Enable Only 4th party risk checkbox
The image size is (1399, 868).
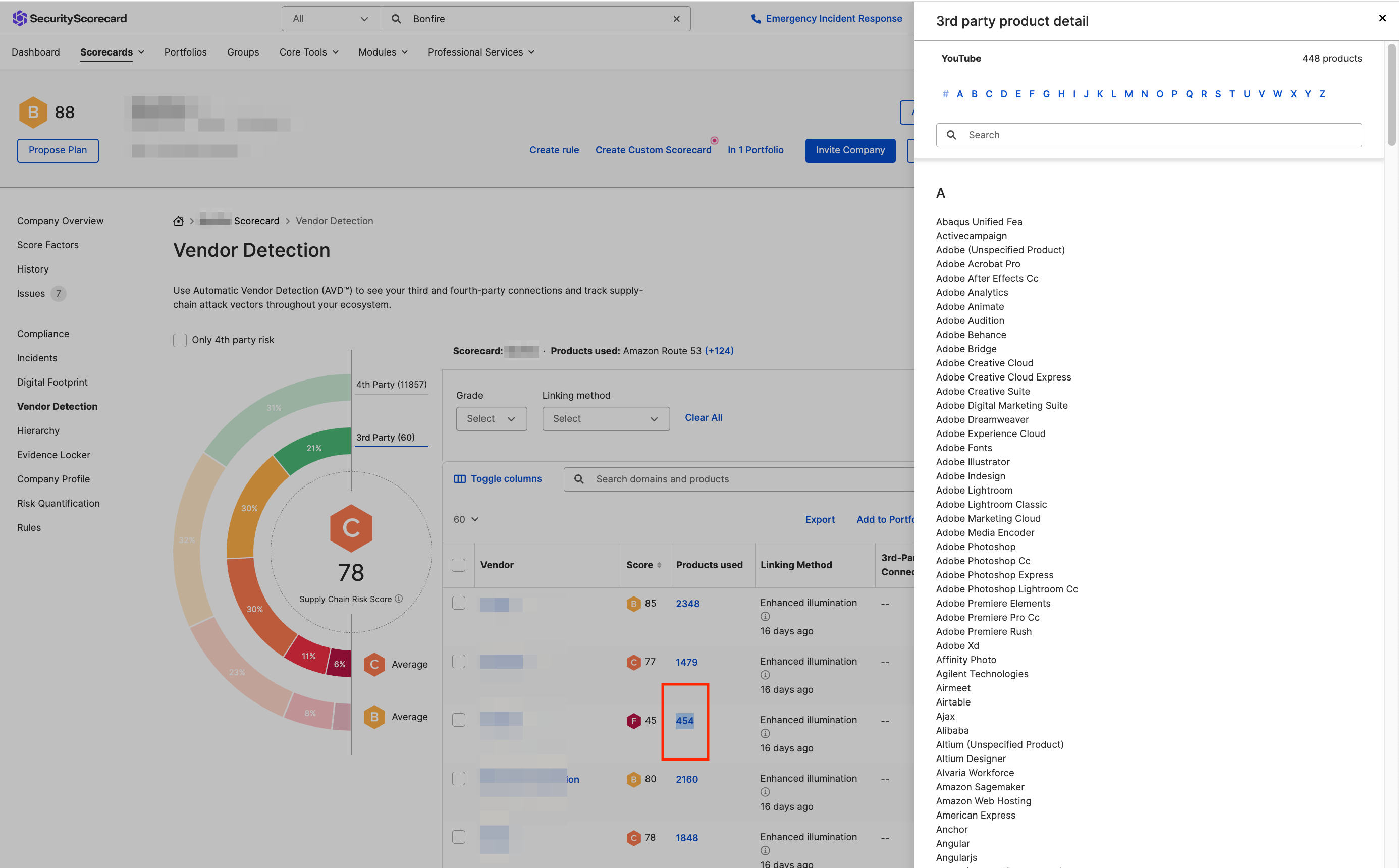pyautogui.click(x=180, y=340)
